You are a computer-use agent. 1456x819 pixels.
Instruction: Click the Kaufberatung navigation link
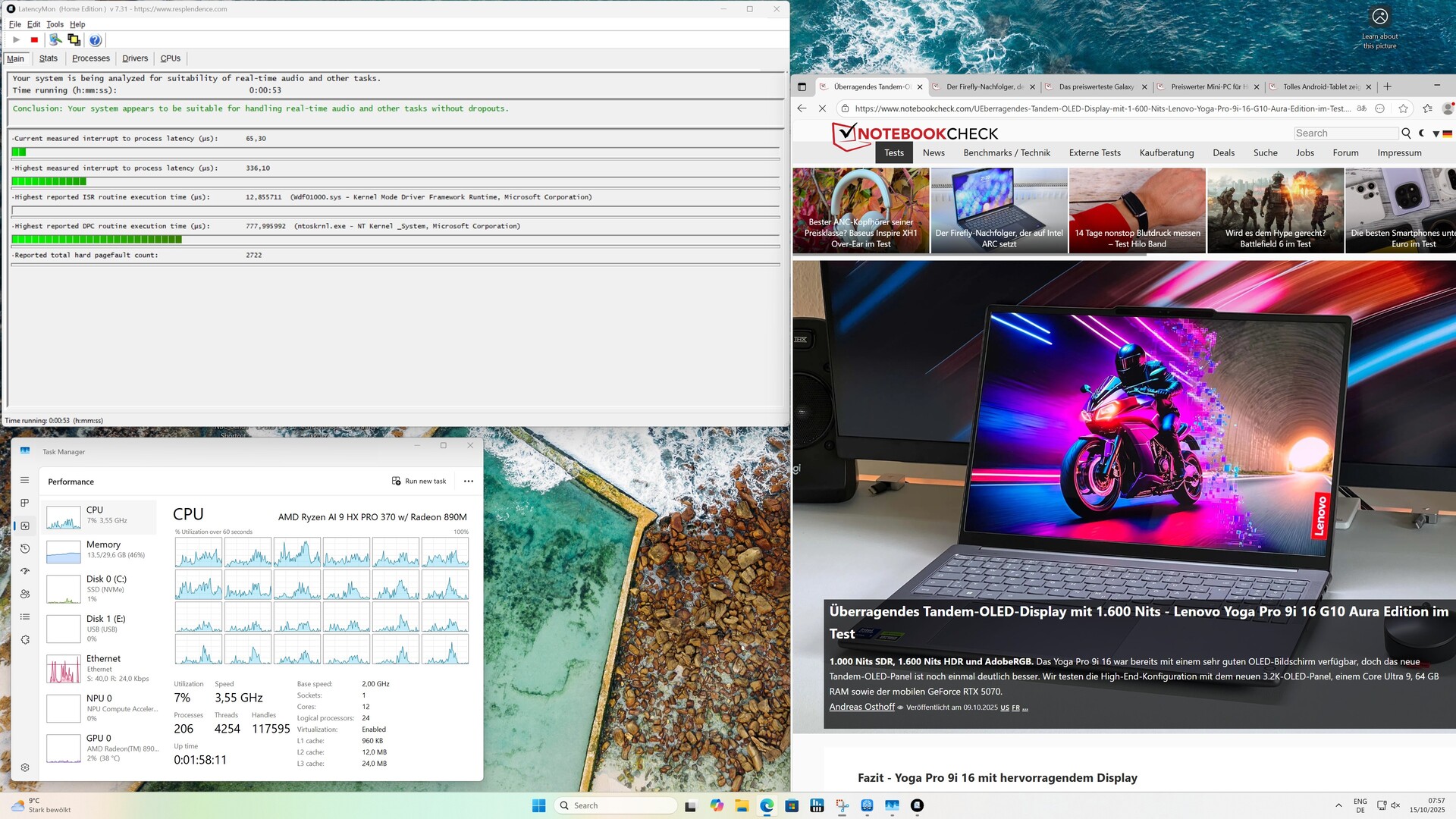point(1166,152)
